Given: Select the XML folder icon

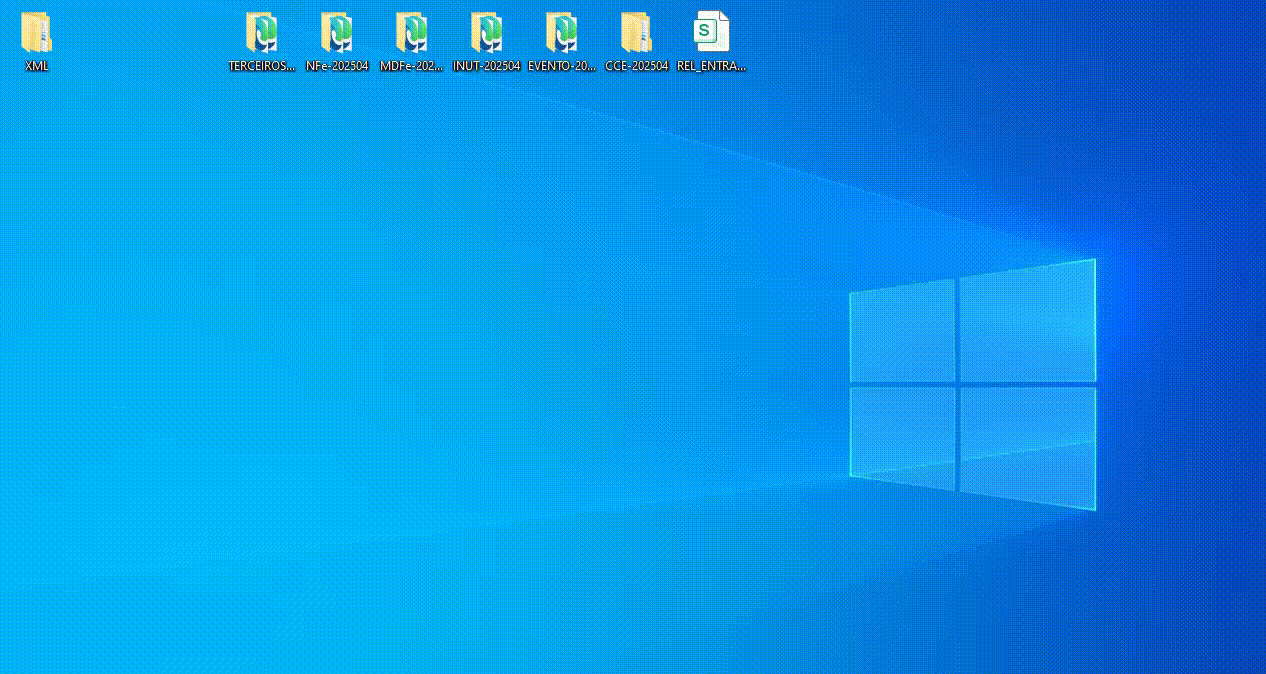Looking at the screenshot, I should [36, 32].
